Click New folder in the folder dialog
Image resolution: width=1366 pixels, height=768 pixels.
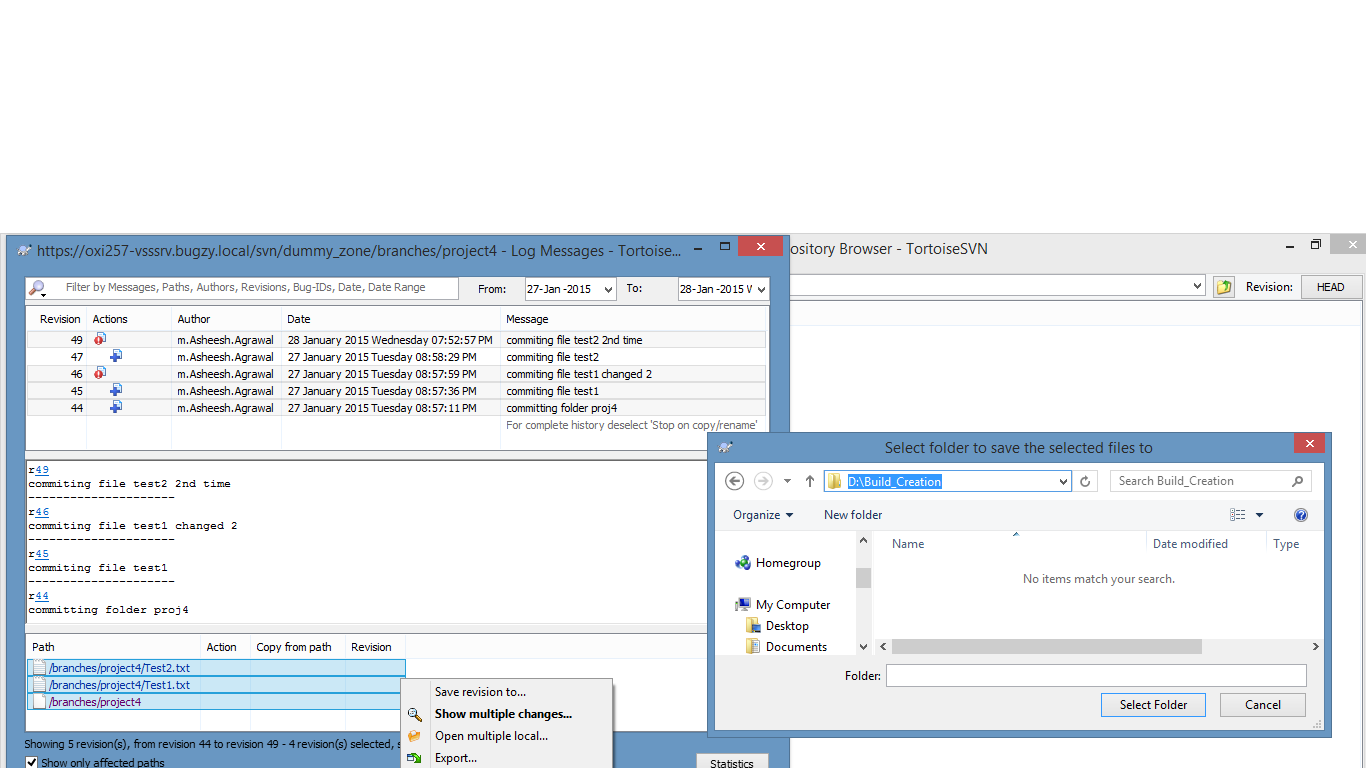pyautogui.click(x=853, y=515)
